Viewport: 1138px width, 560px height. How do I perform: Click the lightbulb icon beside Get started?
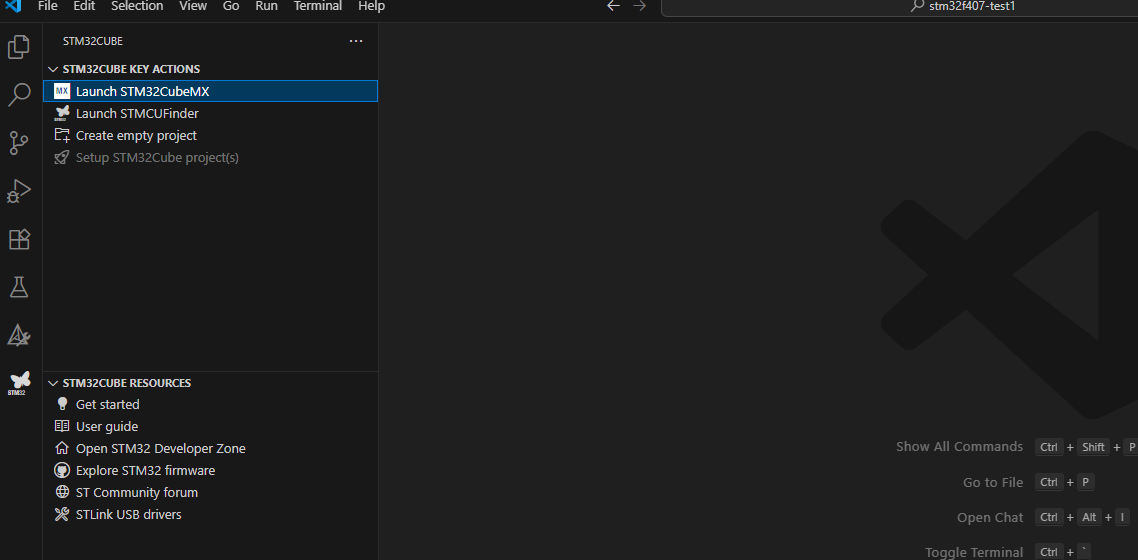point(62,404)
